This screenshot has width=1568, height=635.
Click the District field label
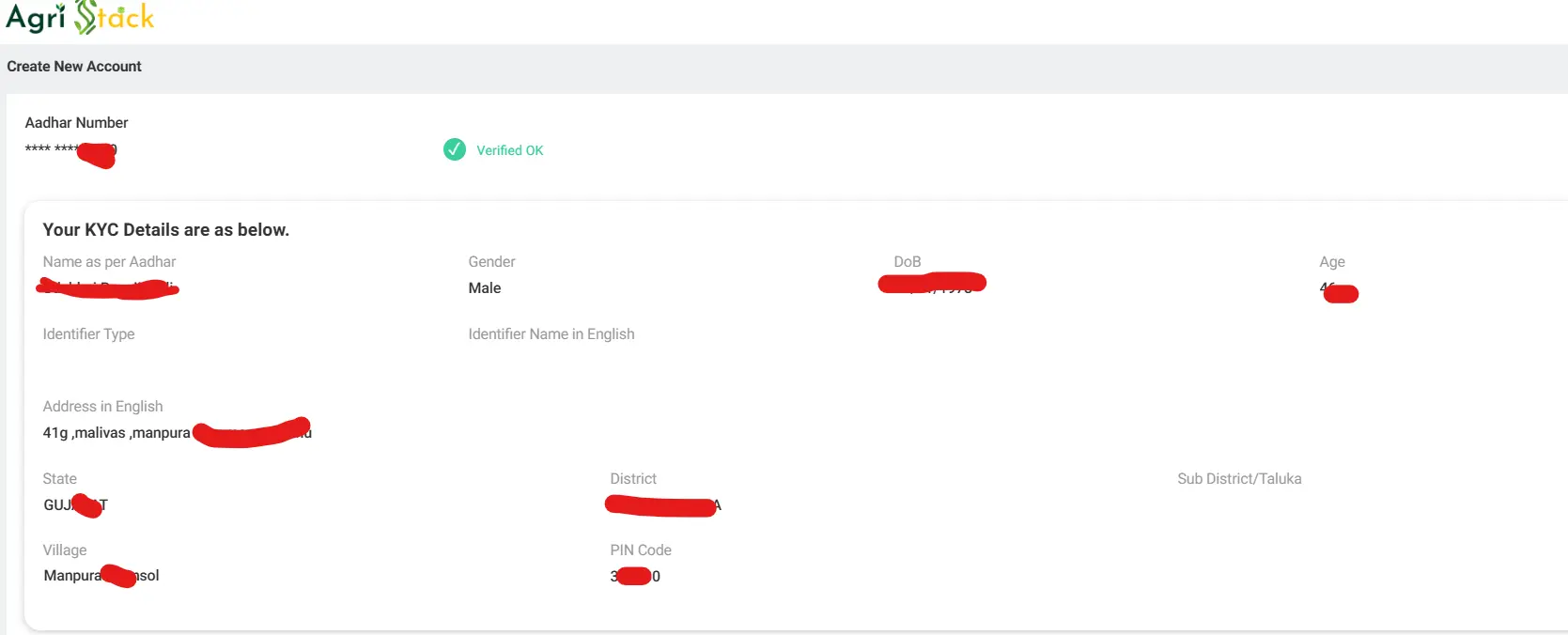coord(632,479)
